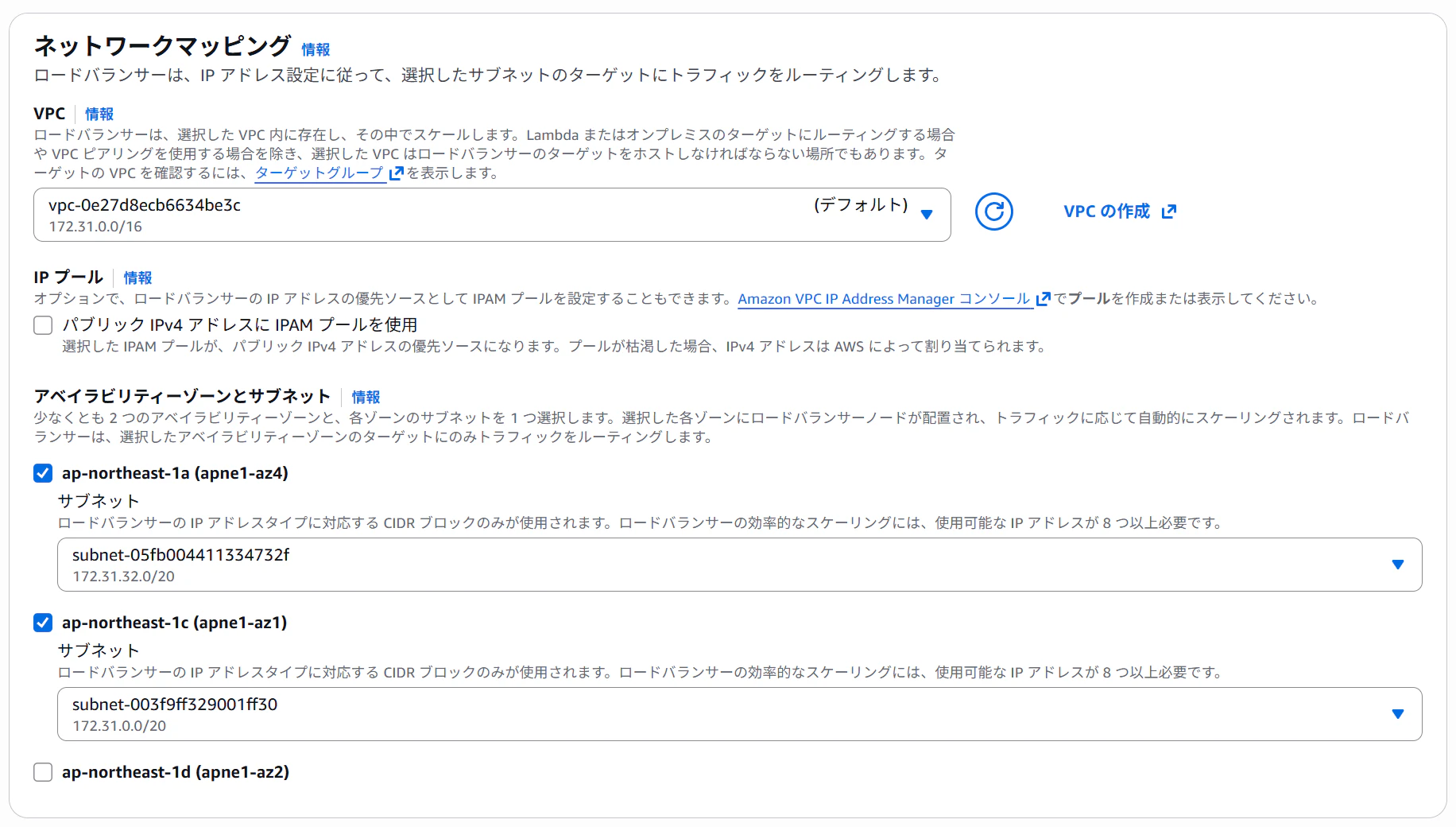Uncheck ap-northeast-1a (apne1-az4) zone
Viewport: 1456px width, 827px height.
coord(43,473)
